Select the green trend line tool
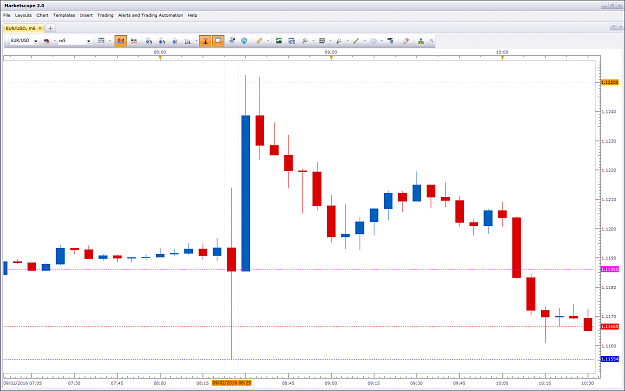Viewport: 625px width, 391px height. (x=356, y=41)
